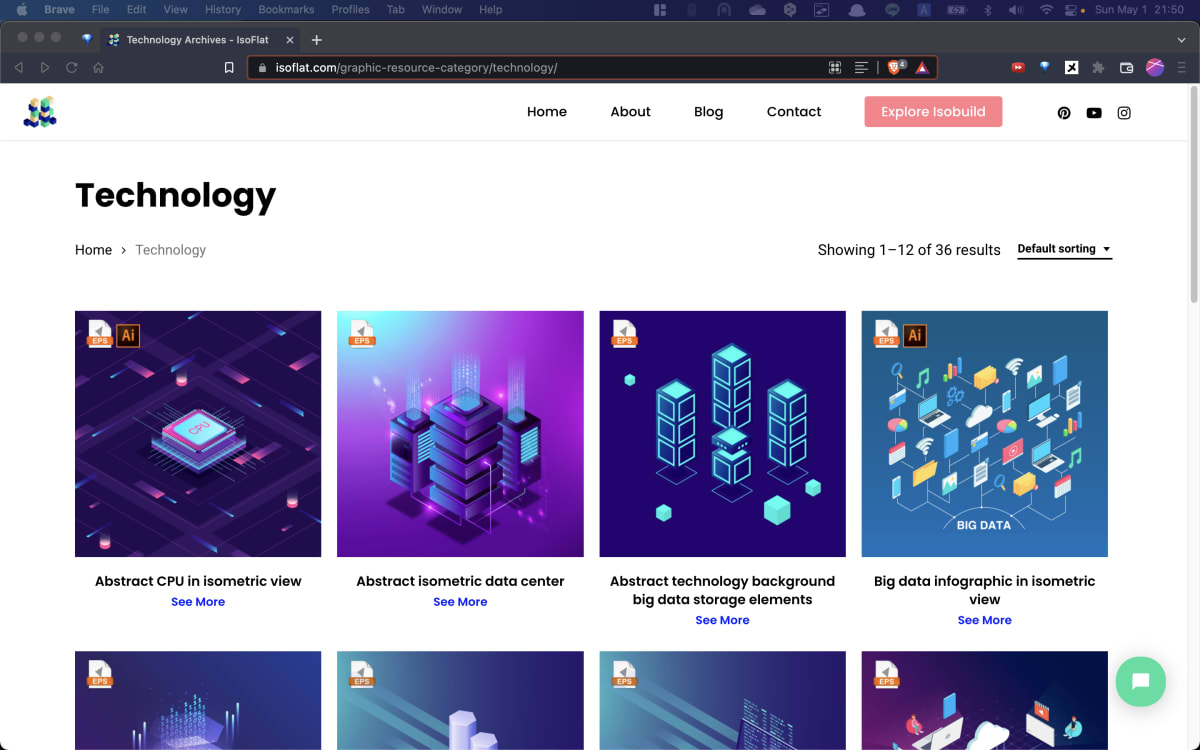Screen dimensions: 1200x750
Task: Open the browser profile avatar
Action: 1155,68
